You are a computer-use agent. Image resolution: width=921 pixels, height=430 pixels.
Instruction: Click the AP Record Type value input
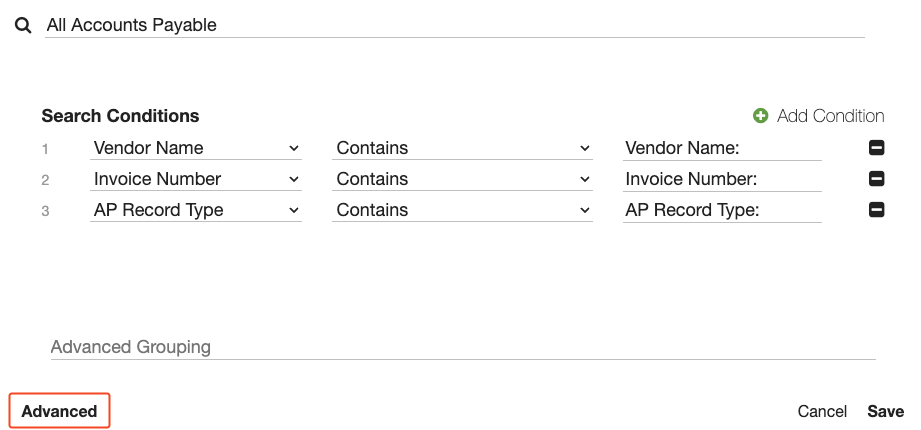coord(722,210)
